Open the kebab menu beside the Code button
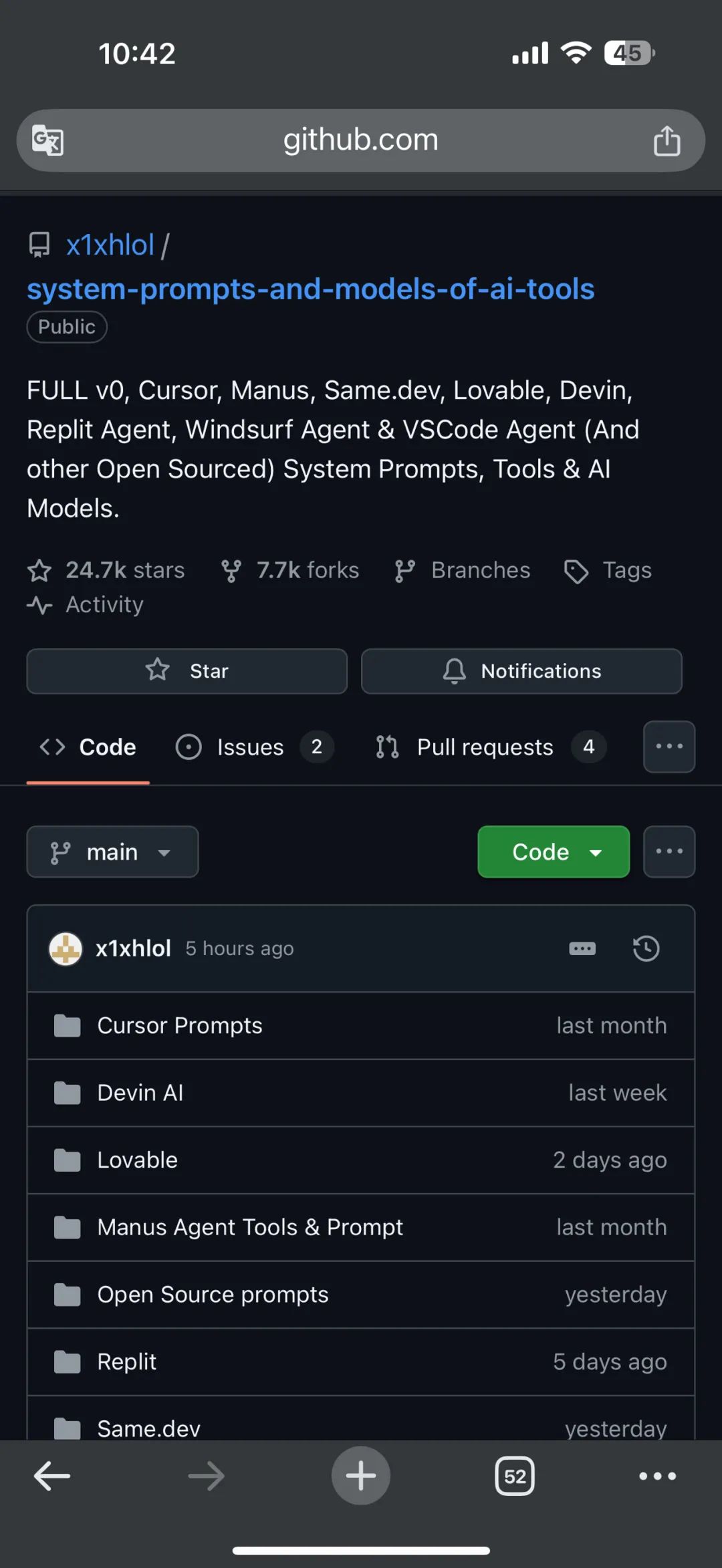 pos(669,852)
